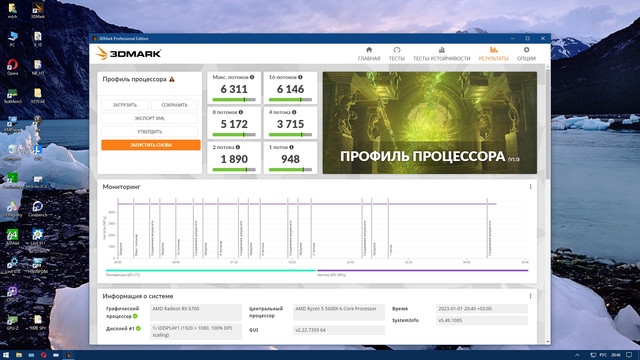The image size is (640, 360).
Task: Click the 948 single thread score
Action: (290, 159)
